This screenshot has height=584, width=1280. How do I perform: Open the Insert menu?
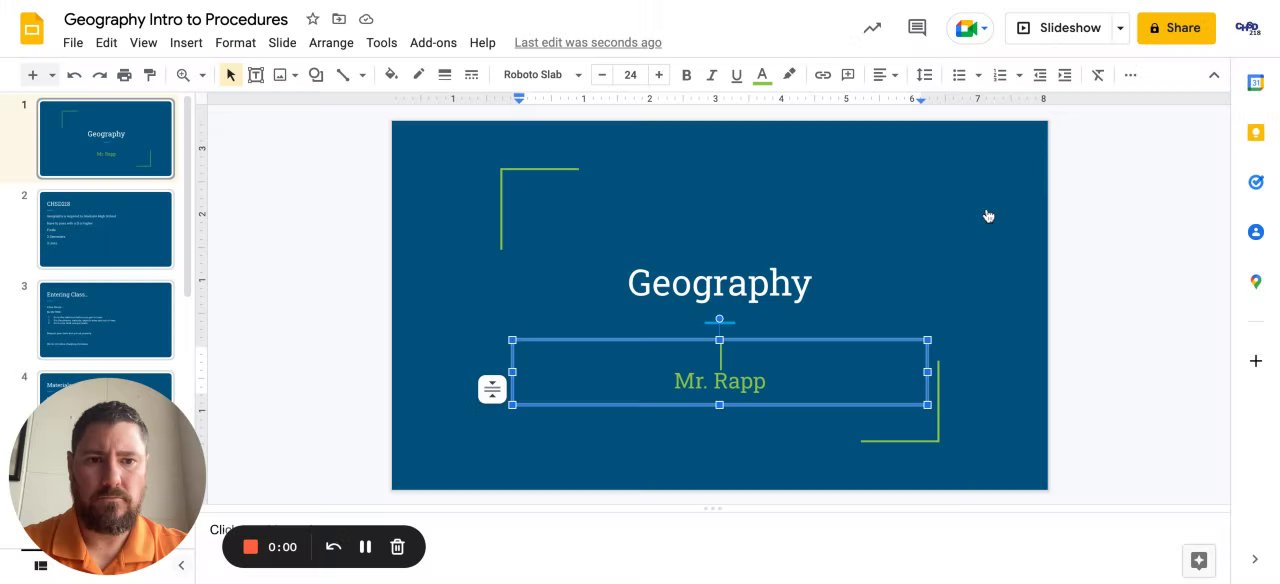click(186, 43)
